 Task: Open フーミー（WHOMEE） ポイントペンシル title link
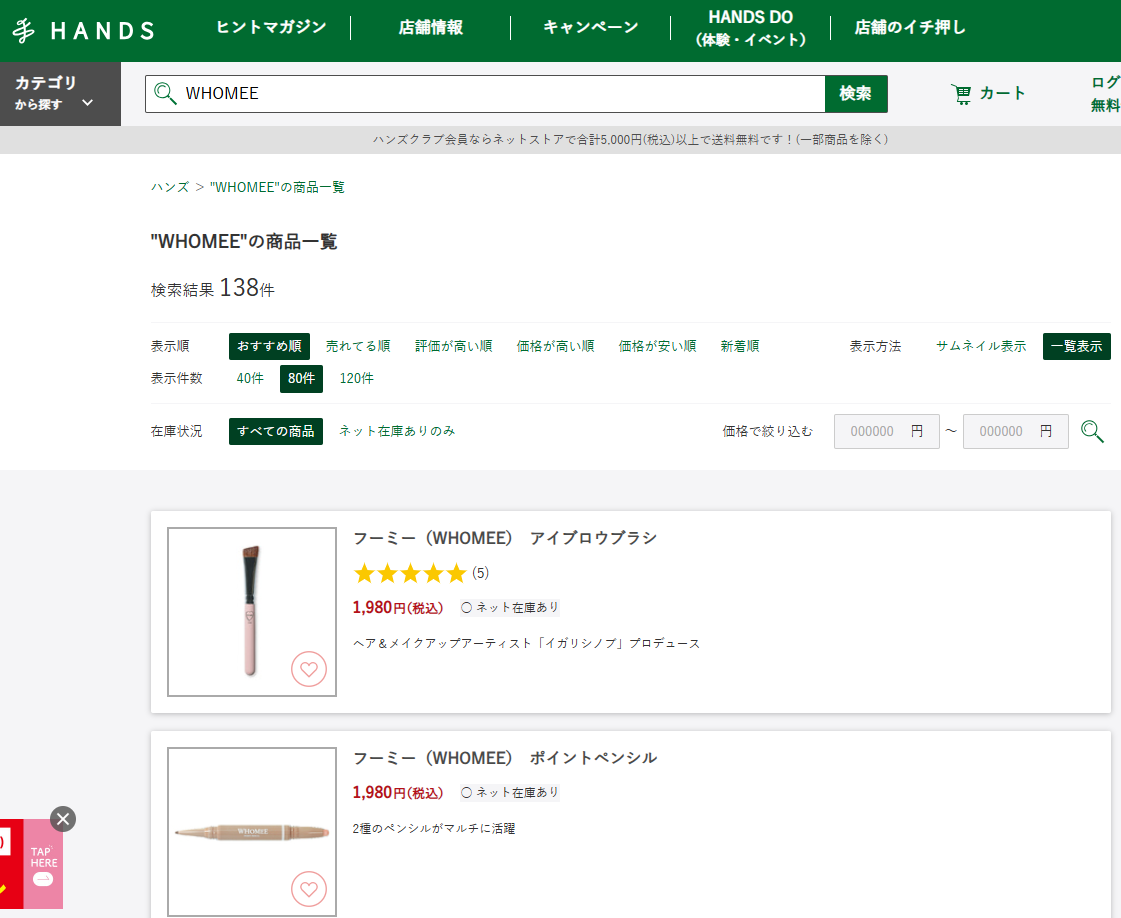(x=505, y=758)
